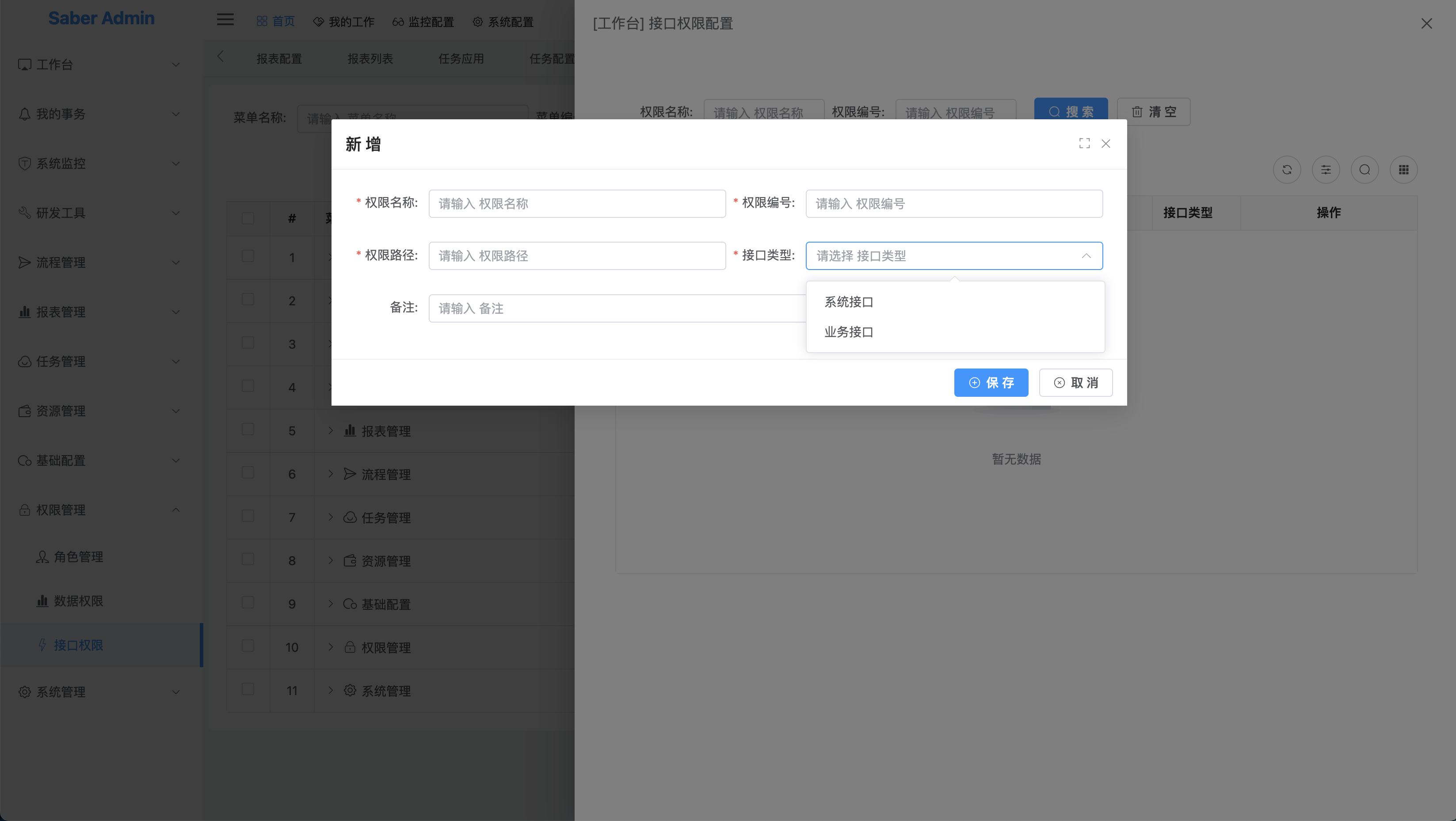
Task: Tick the checkbox for row 6 流程管理
Action: tap(248, 473)
